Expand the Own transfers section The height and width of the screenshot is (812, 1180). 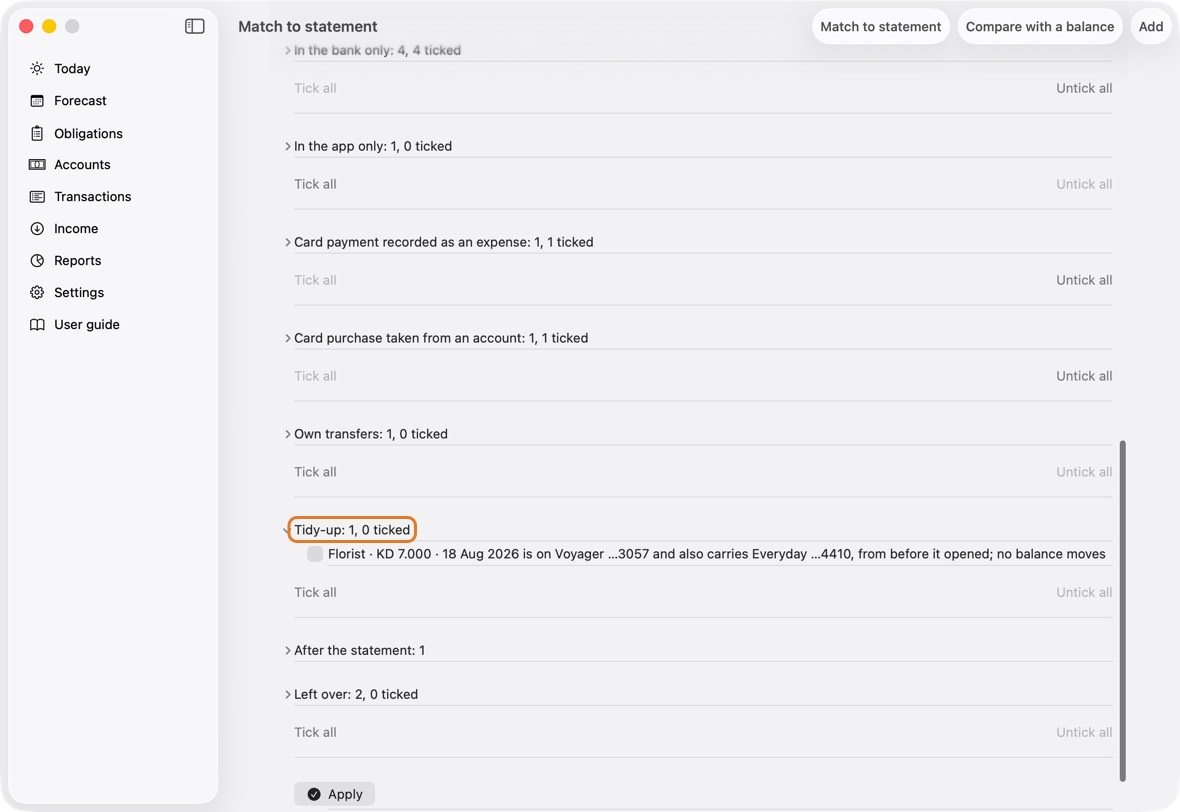point(287,434)
